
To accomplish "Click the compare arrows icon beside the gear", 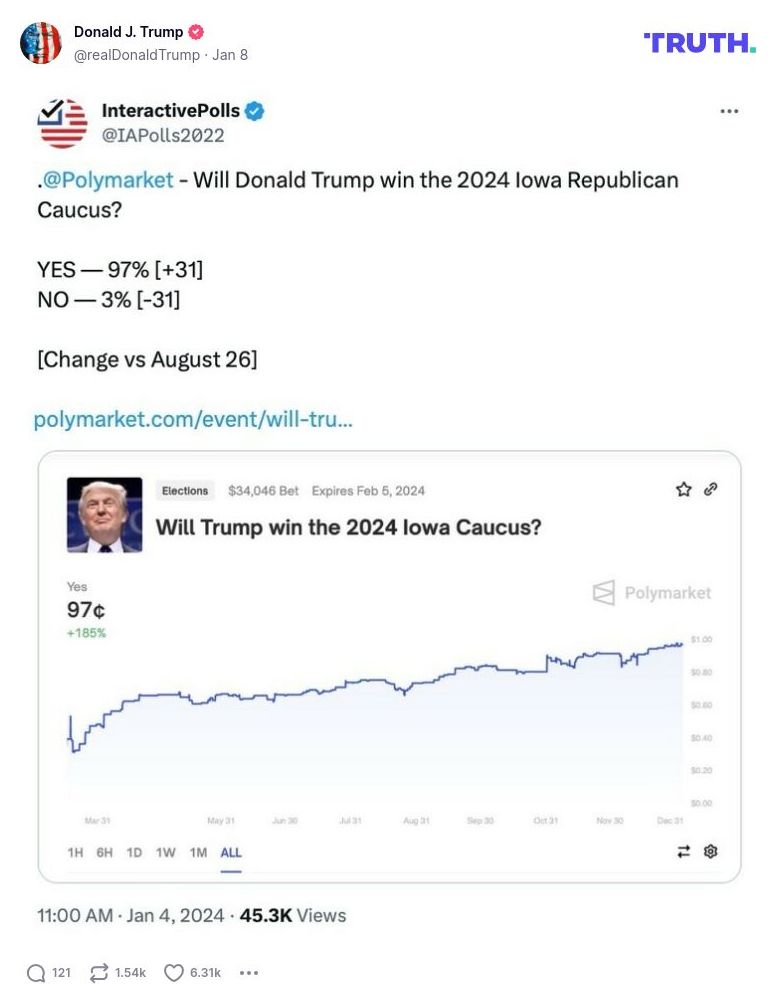I will tap(683, 851).
